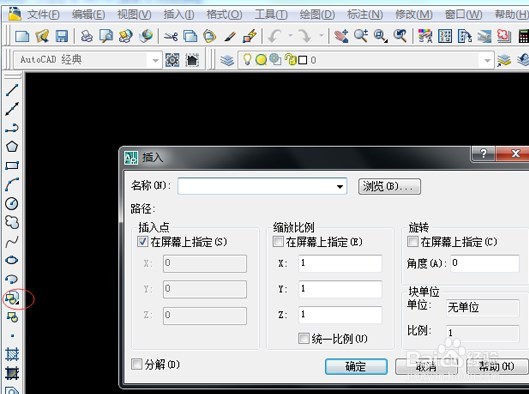This screenshot has width=529, height=394.
Task: Click the scale X input field
Action: coord(340,263)
